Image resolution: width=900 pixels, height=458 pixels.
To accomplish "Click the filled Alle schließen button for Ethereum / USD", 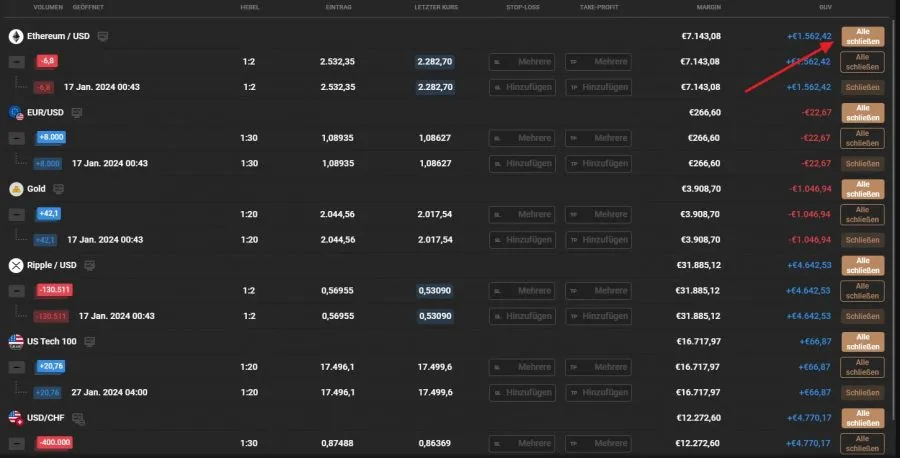I will click(x=863, y=36).
